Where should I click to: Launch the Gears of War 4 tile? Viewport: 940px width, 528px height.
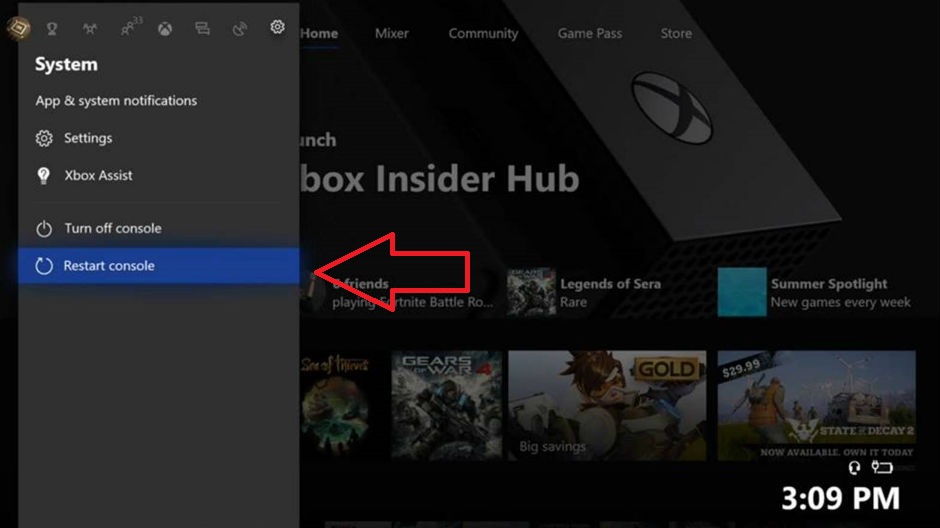click(x=447, y=406)
